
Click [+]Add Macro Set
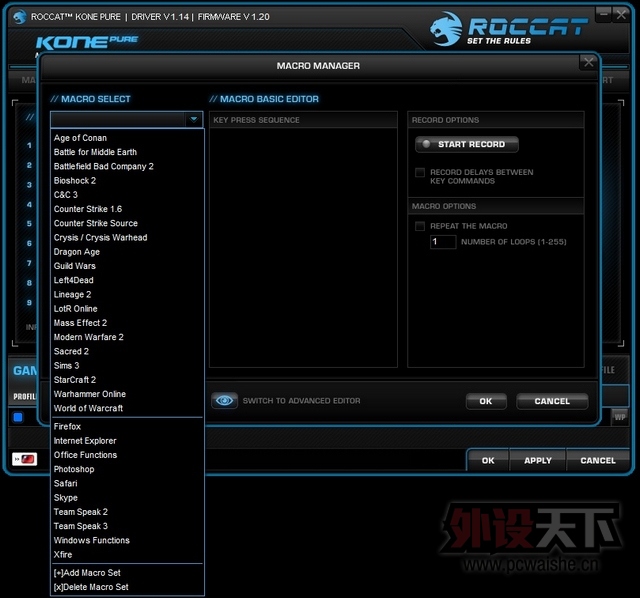coord(127,573)
